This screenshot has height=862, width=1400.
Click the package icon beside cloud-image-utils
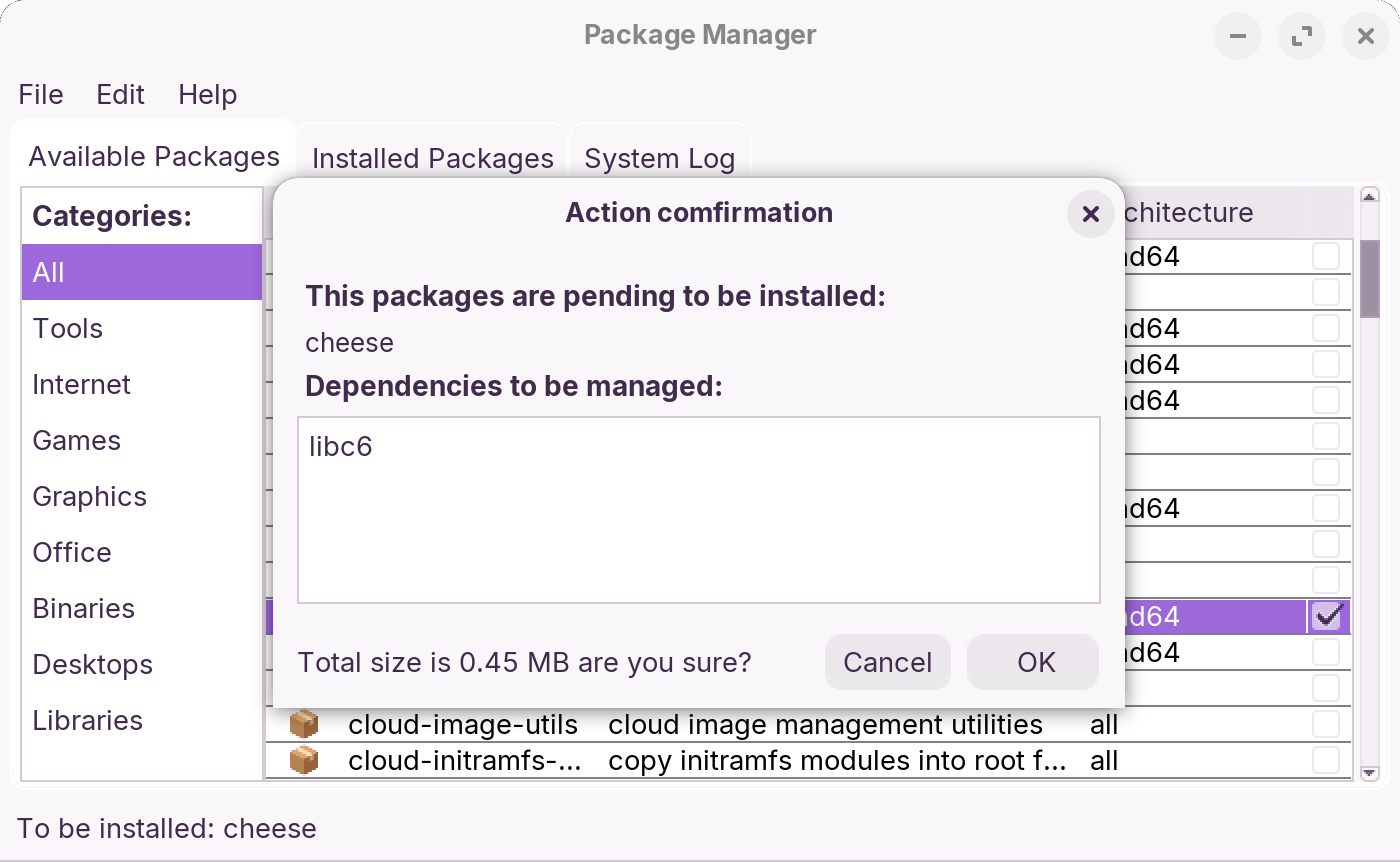coord(302,724)
